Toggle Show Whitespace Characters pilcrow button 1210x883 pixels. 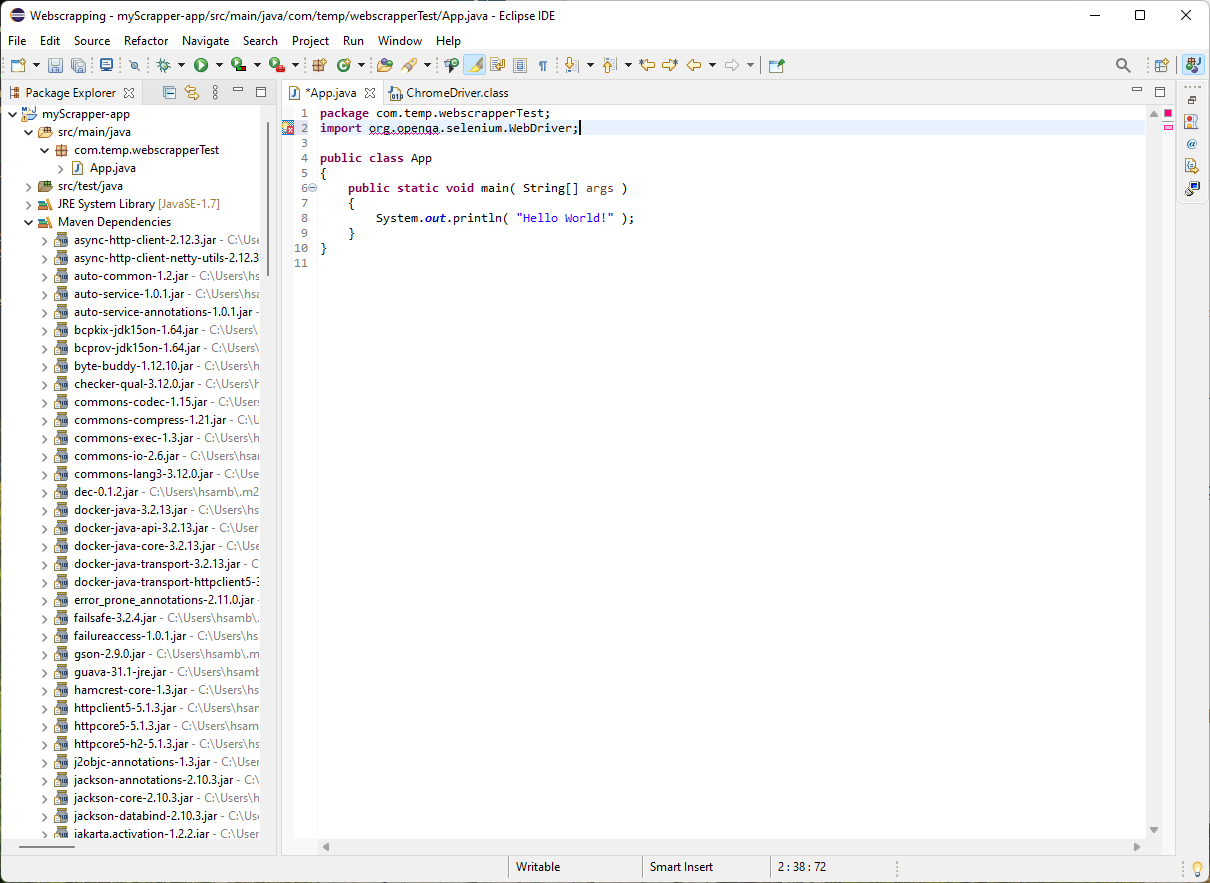click(x=543, y=66)
